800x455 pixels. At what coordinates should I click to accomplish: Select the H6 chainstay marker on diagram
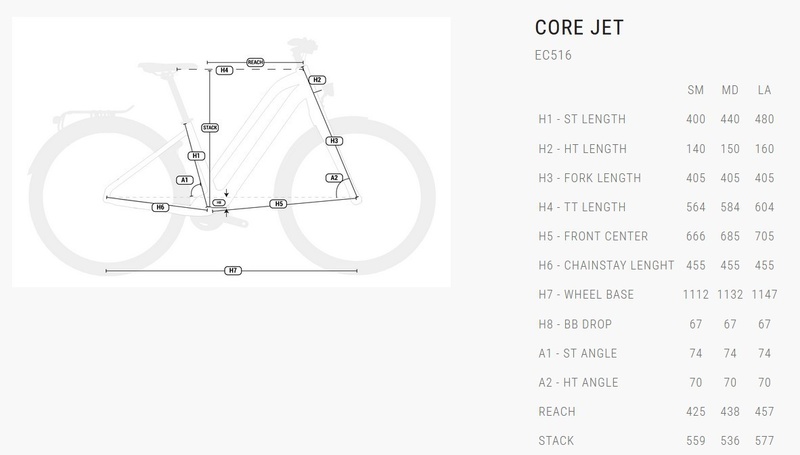tap(159, 206)
